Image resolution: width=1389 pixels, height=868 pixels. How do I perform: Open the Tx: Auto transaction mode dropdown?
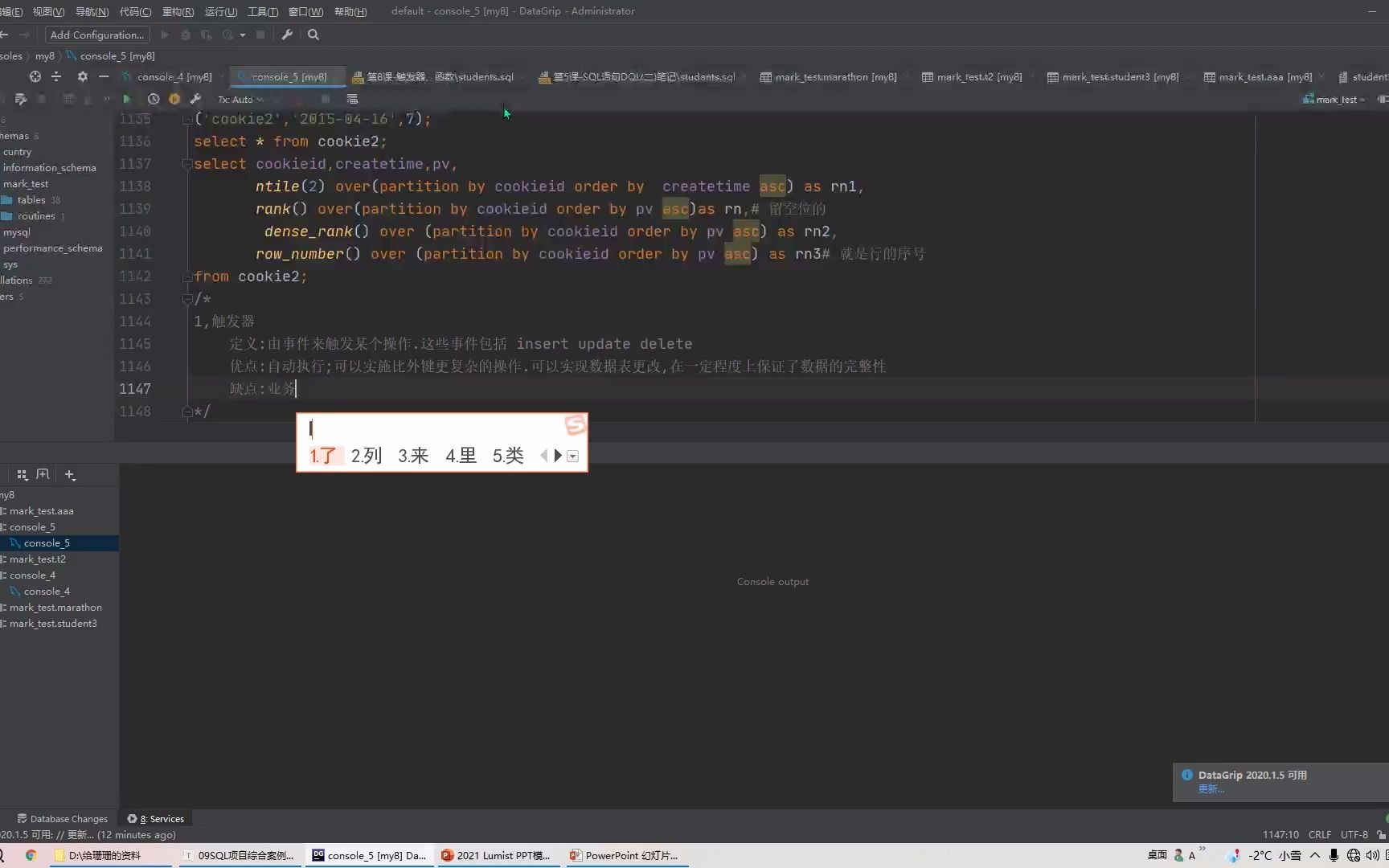240,99
